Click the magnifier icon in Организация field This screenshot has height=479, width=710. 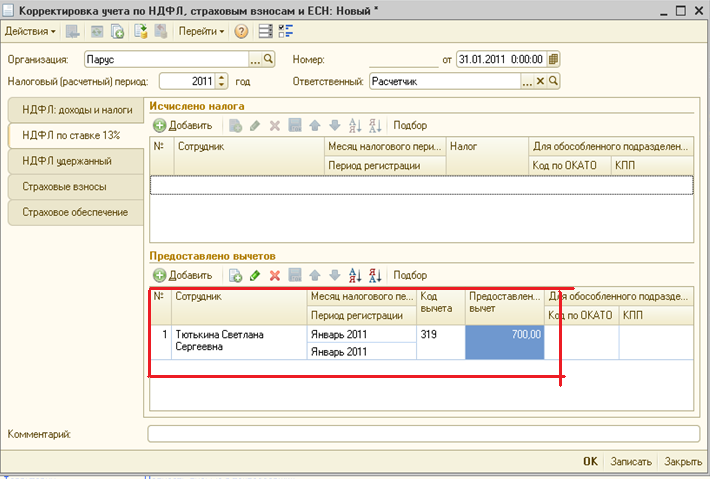[269, 59]
